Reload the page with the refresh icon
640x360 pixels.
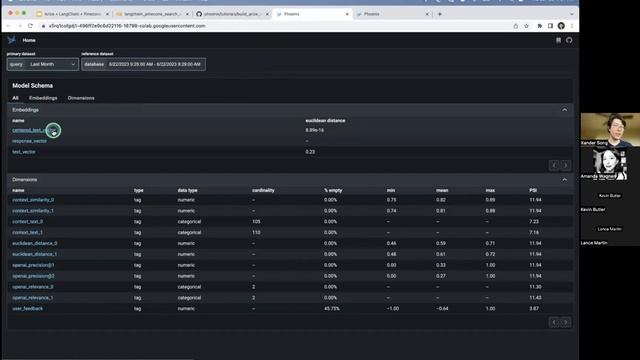coord(30,26)
